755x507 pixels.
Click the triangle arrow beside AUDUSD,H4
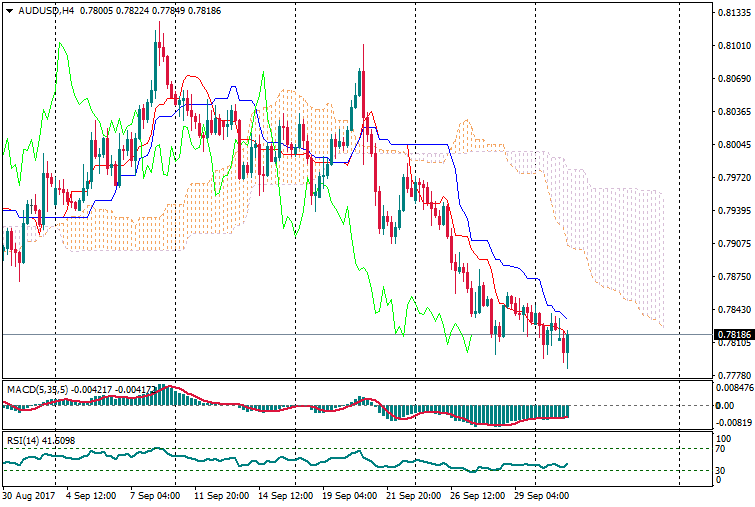9,10
